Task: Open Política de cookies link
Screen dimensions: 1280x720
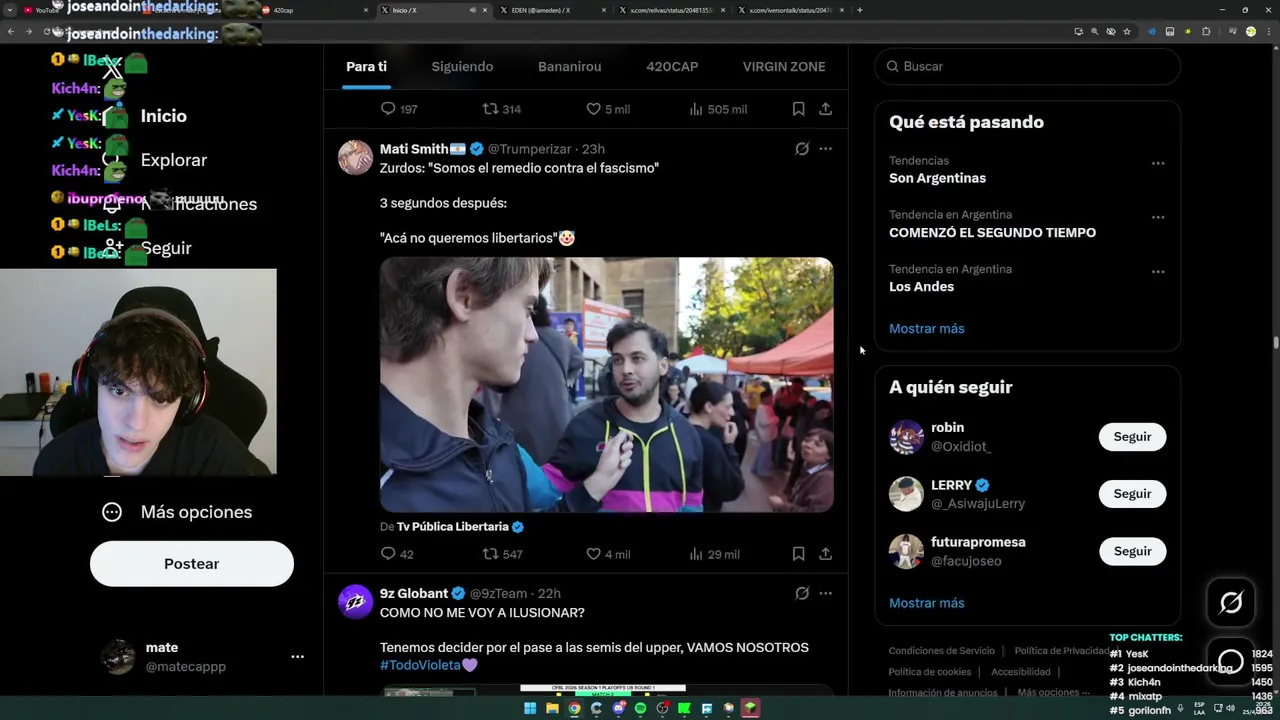Action: pyautogui.click(x=930, y=672)
